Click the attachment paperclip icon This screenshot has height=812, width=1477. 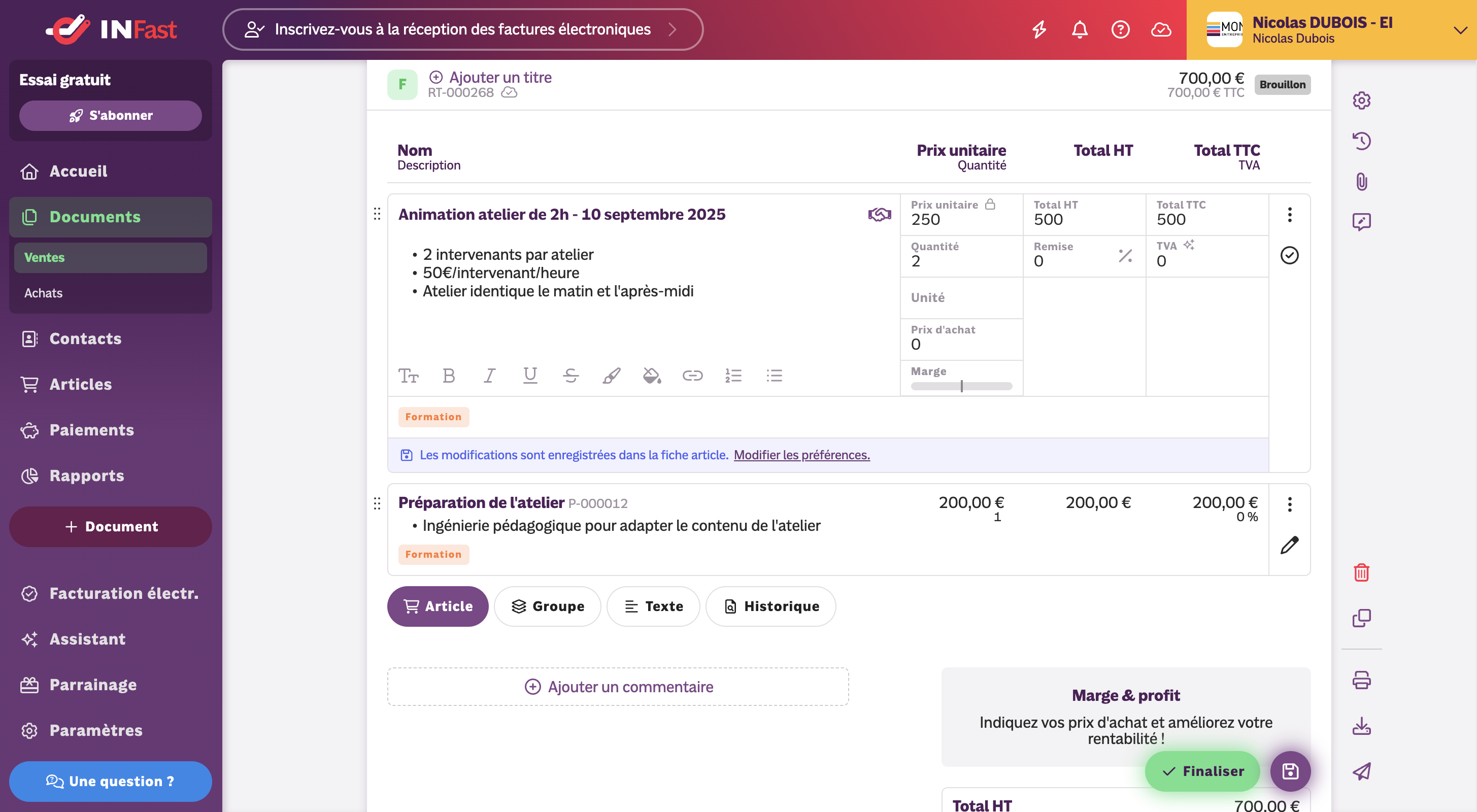tap(1361, 182)
